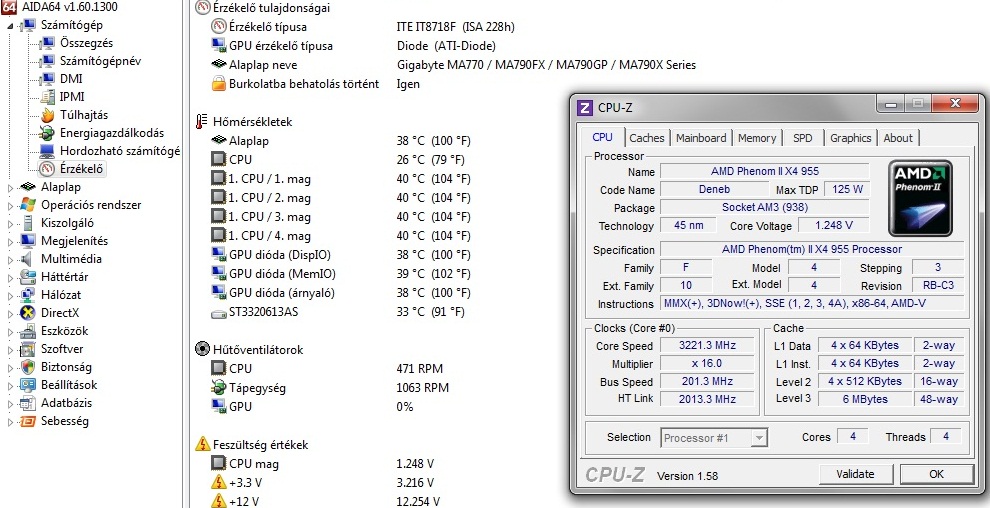Click the Validate button in CPU-Z
Image resolution: width=990 pixels, height=508 pixels.
(x=855, y=475)
